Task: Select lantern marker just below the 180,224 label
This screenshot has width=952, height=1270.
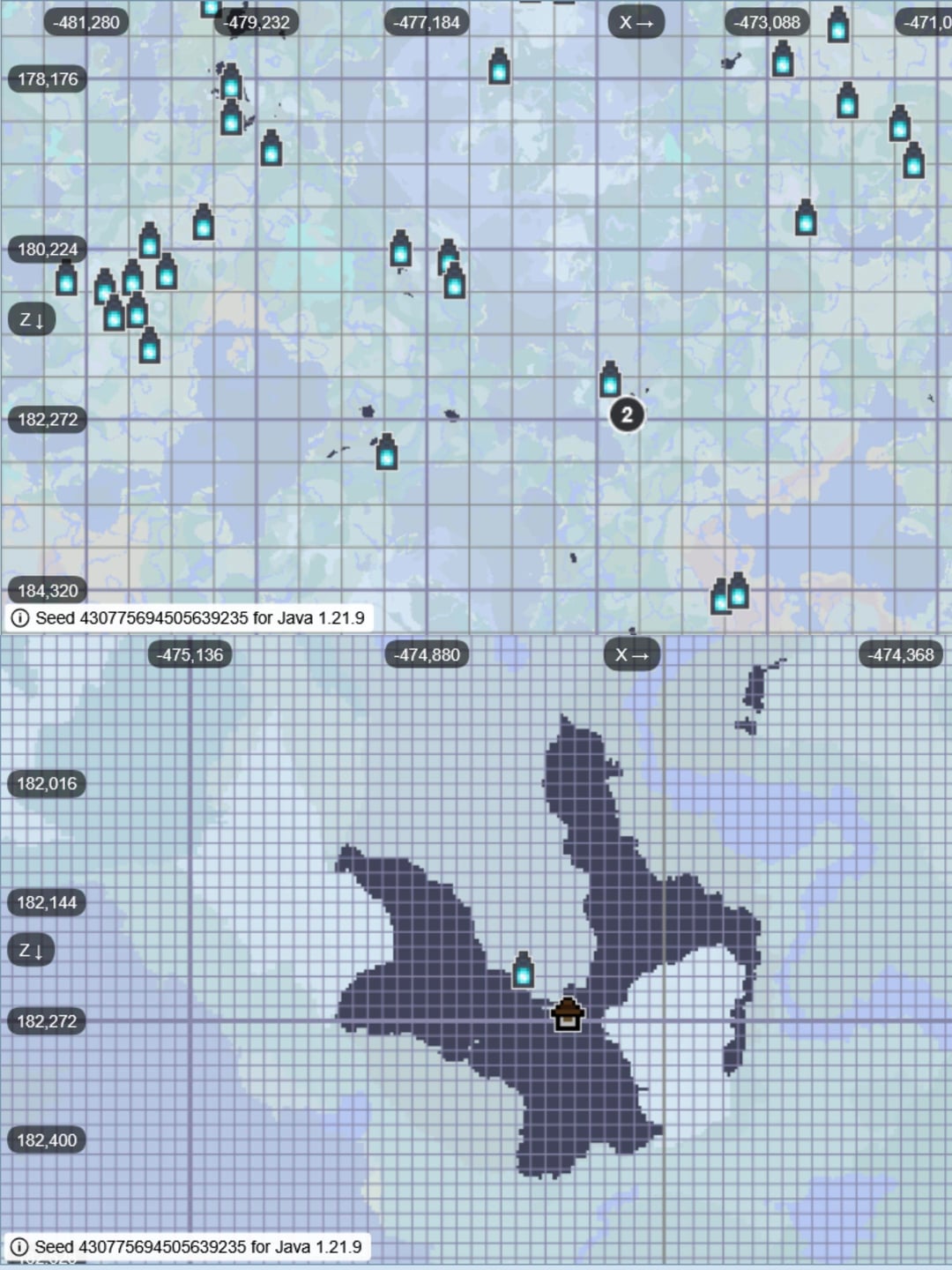Action: 66,280
